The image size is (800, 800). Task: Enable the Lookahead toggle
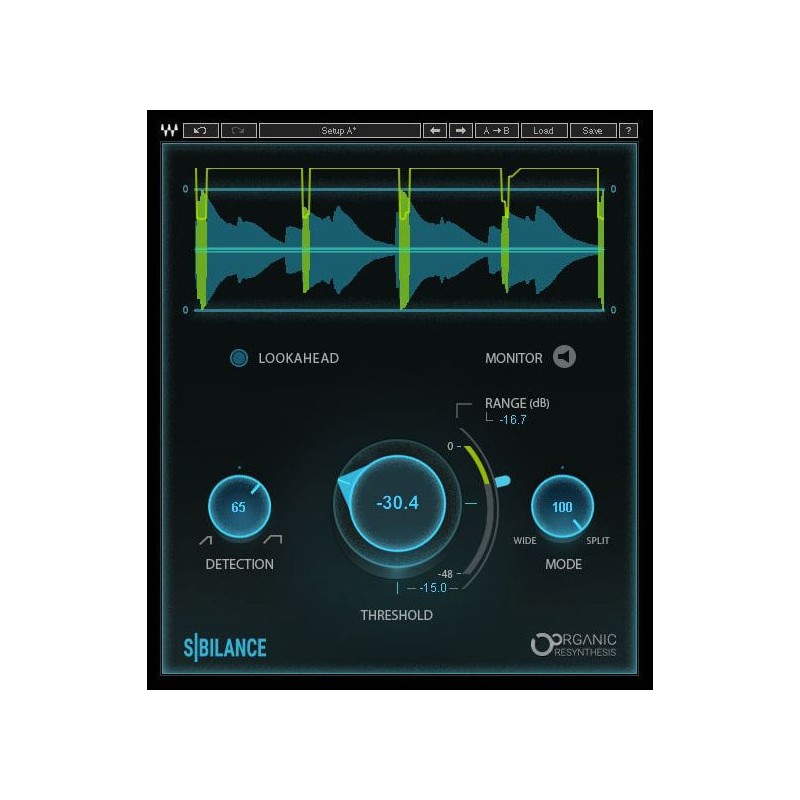241,357
